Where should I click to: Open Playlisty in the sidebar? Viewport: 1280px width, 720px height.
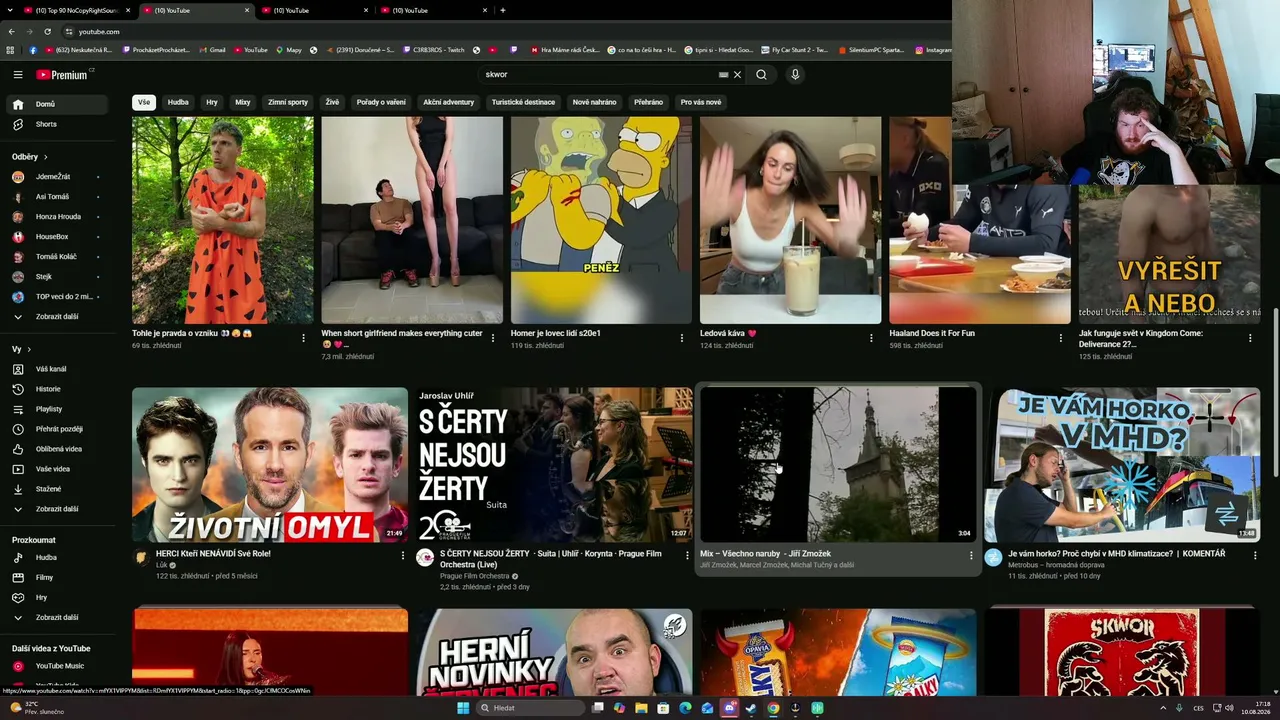point(58,409)
